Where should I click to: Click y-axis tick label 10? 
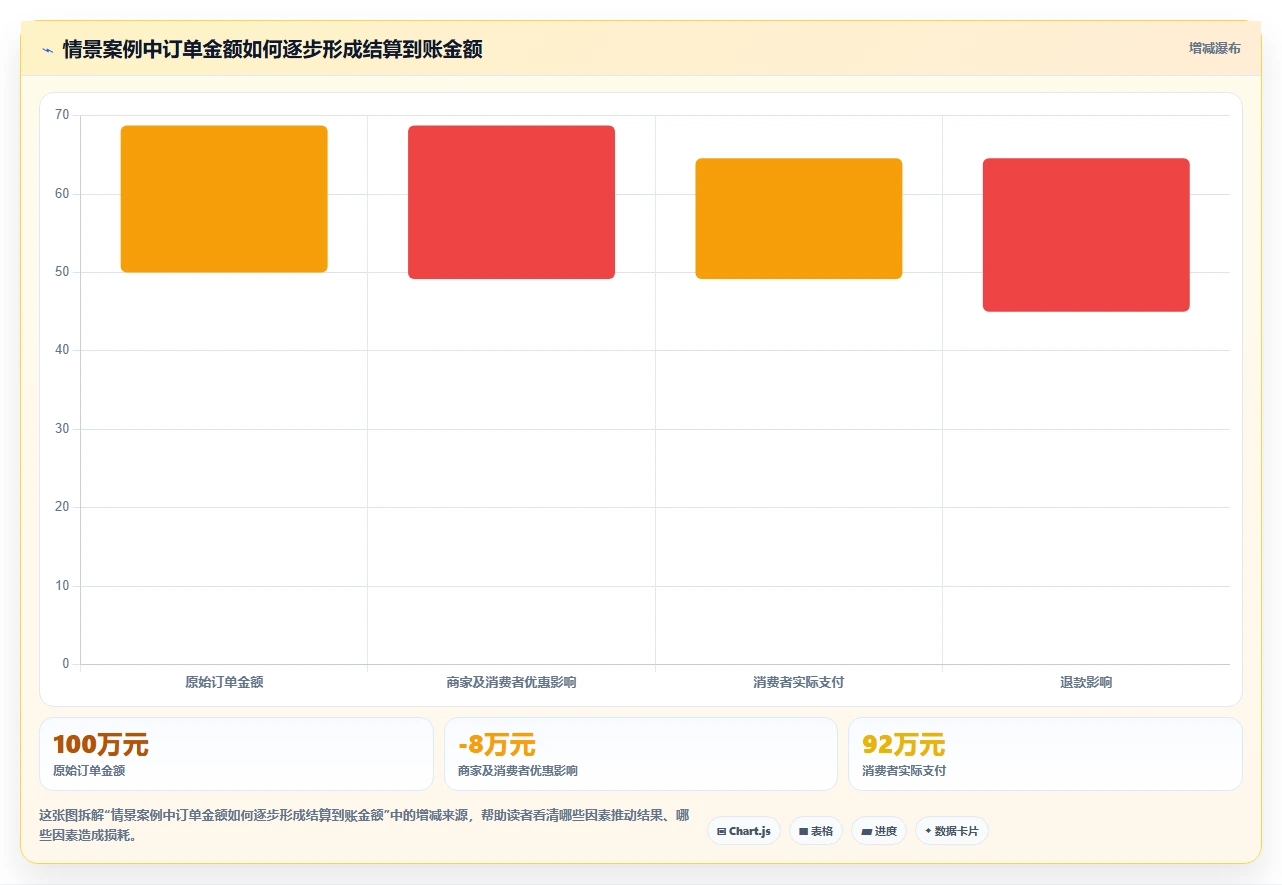pos(62,586)
